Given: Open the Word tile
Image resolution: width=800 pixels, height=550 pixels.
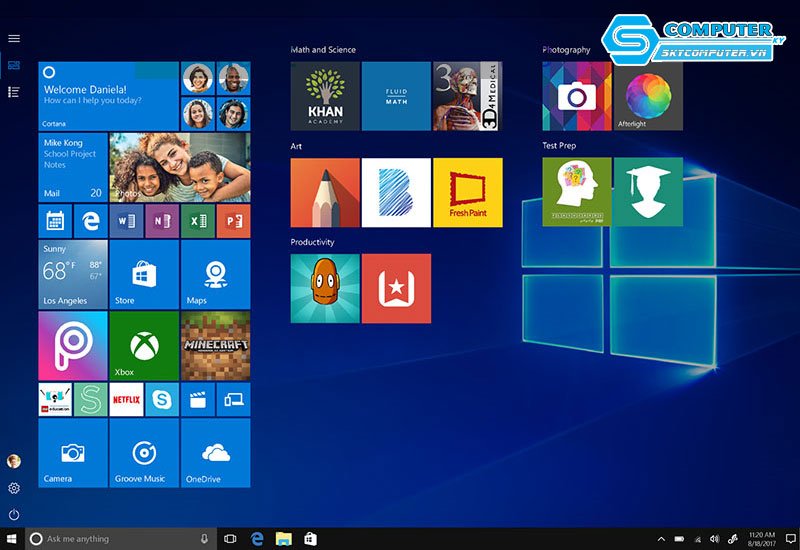Looking at the screenshot, I should tap(127, 221).
